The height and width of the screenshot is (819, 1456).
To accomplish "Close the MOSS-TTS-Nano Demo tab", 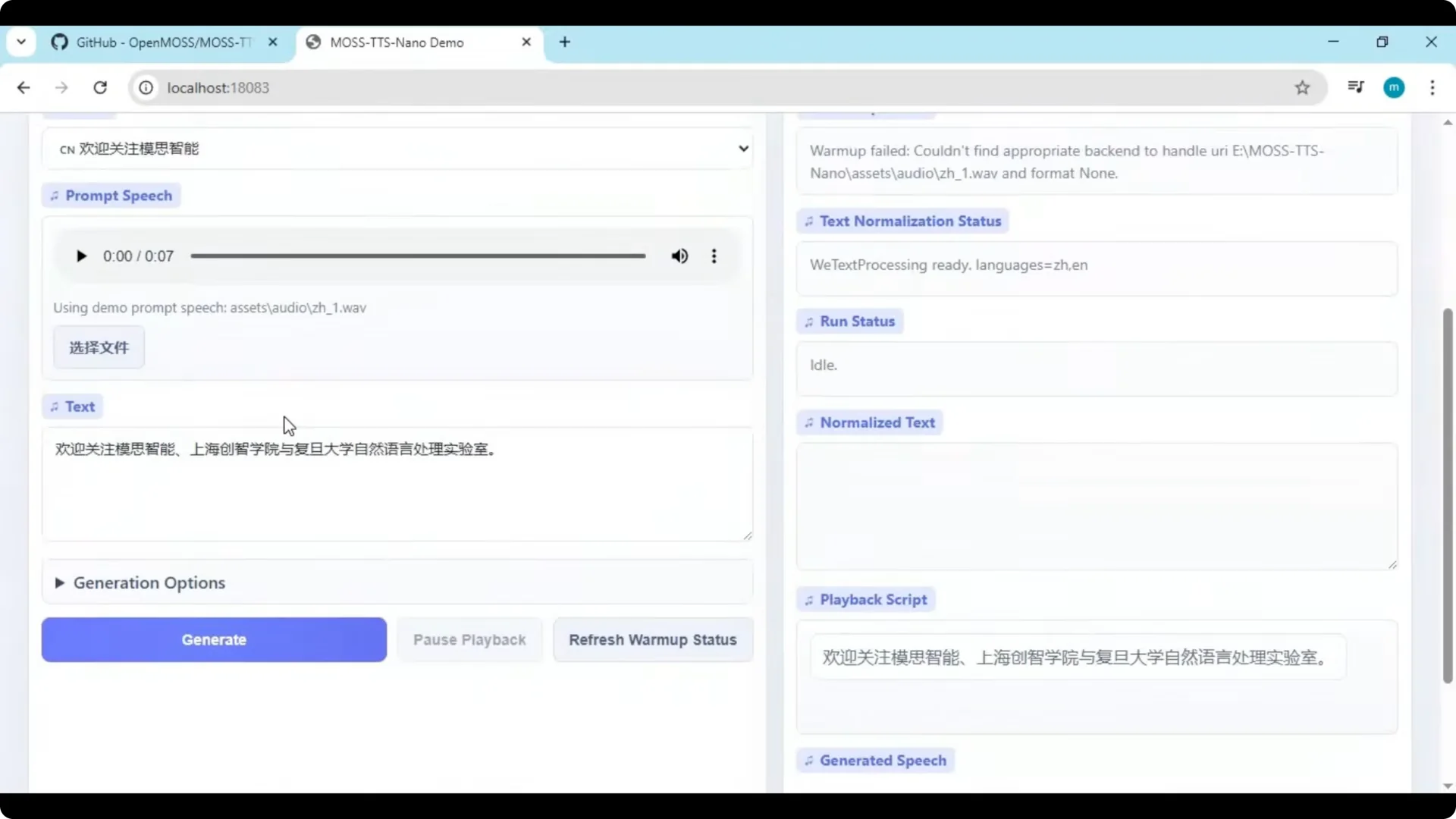I will pos(526,42).
